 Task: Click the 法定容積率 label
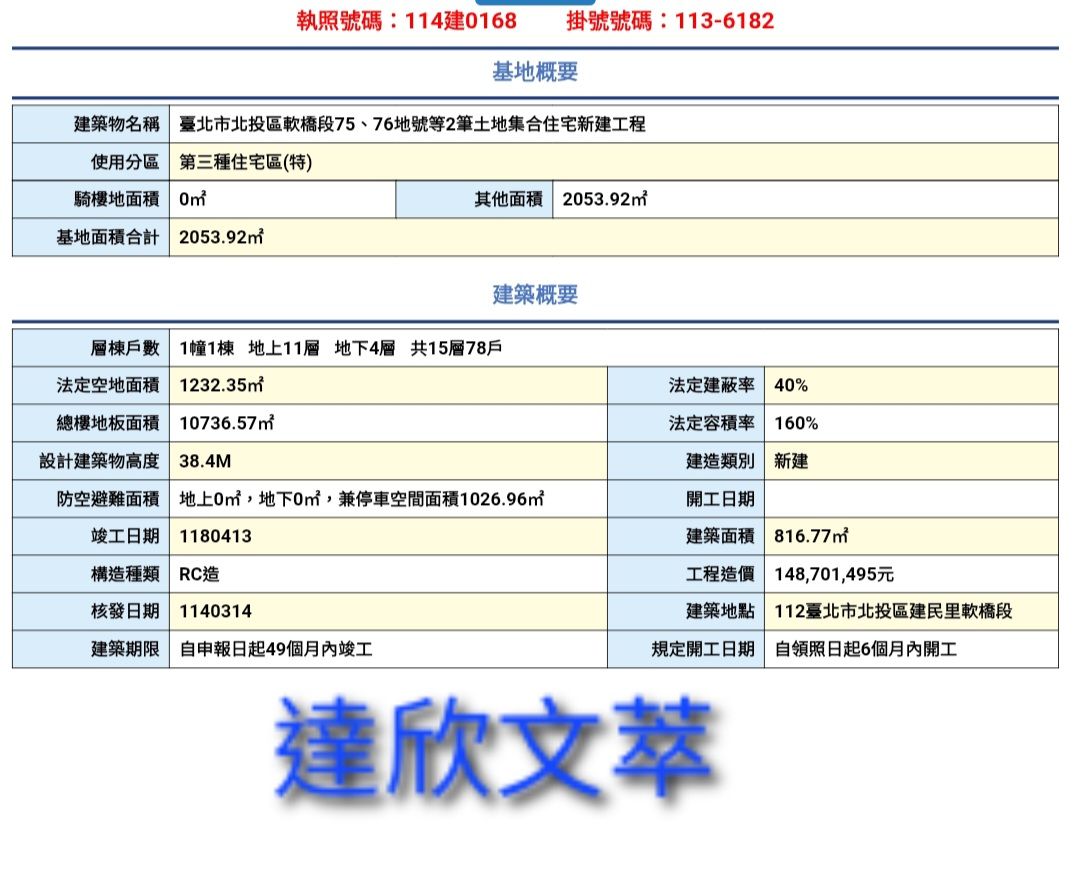click(x=712, y=423)
